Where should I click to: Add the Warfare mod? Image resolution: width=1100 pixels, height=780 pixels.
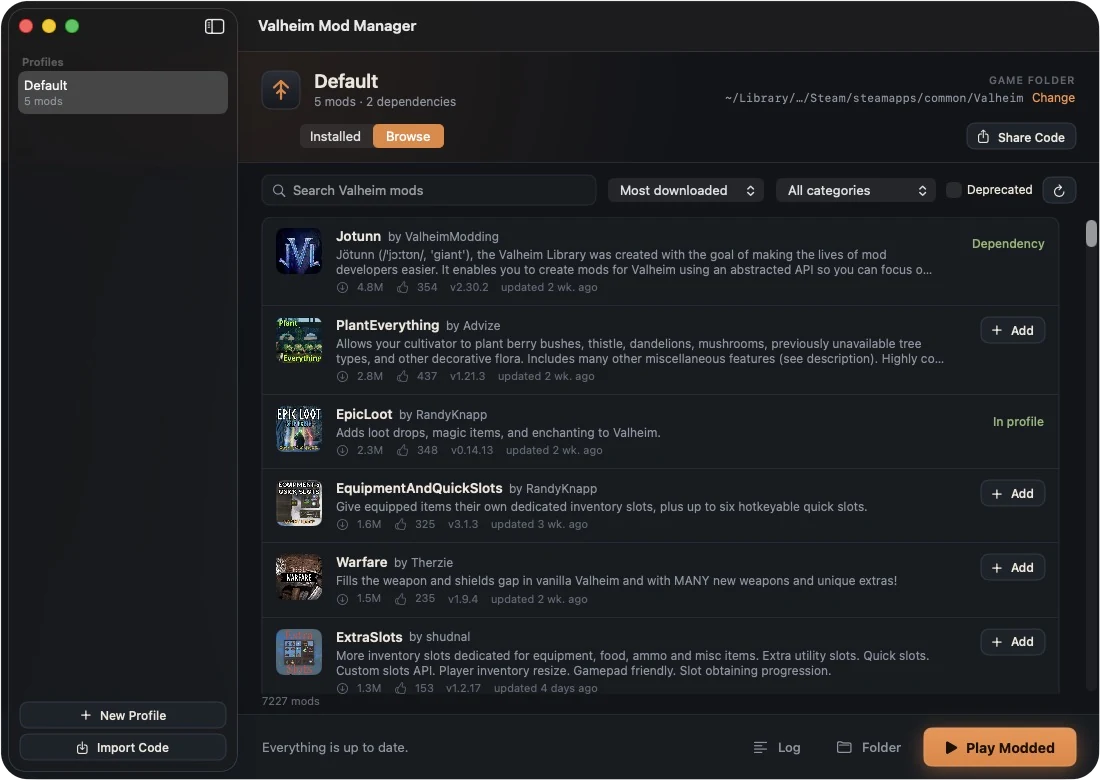point(1012,567)
